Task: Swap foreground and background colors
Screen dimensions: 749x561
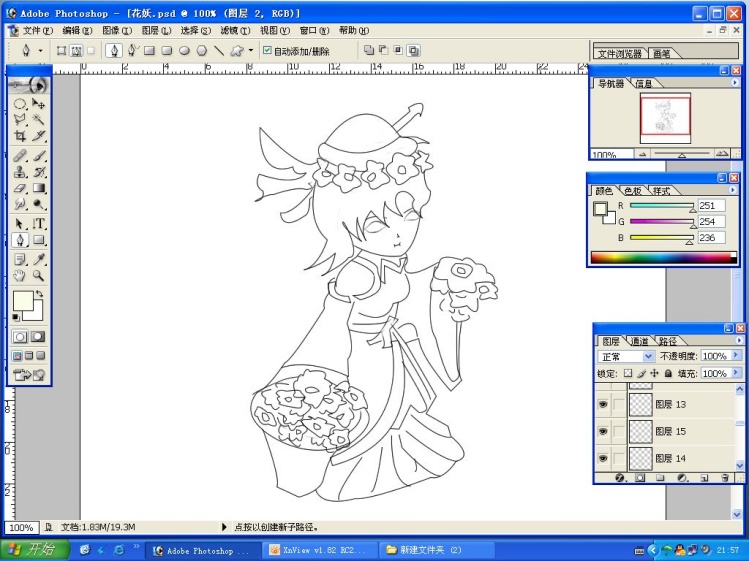Action: click(39, 294)
